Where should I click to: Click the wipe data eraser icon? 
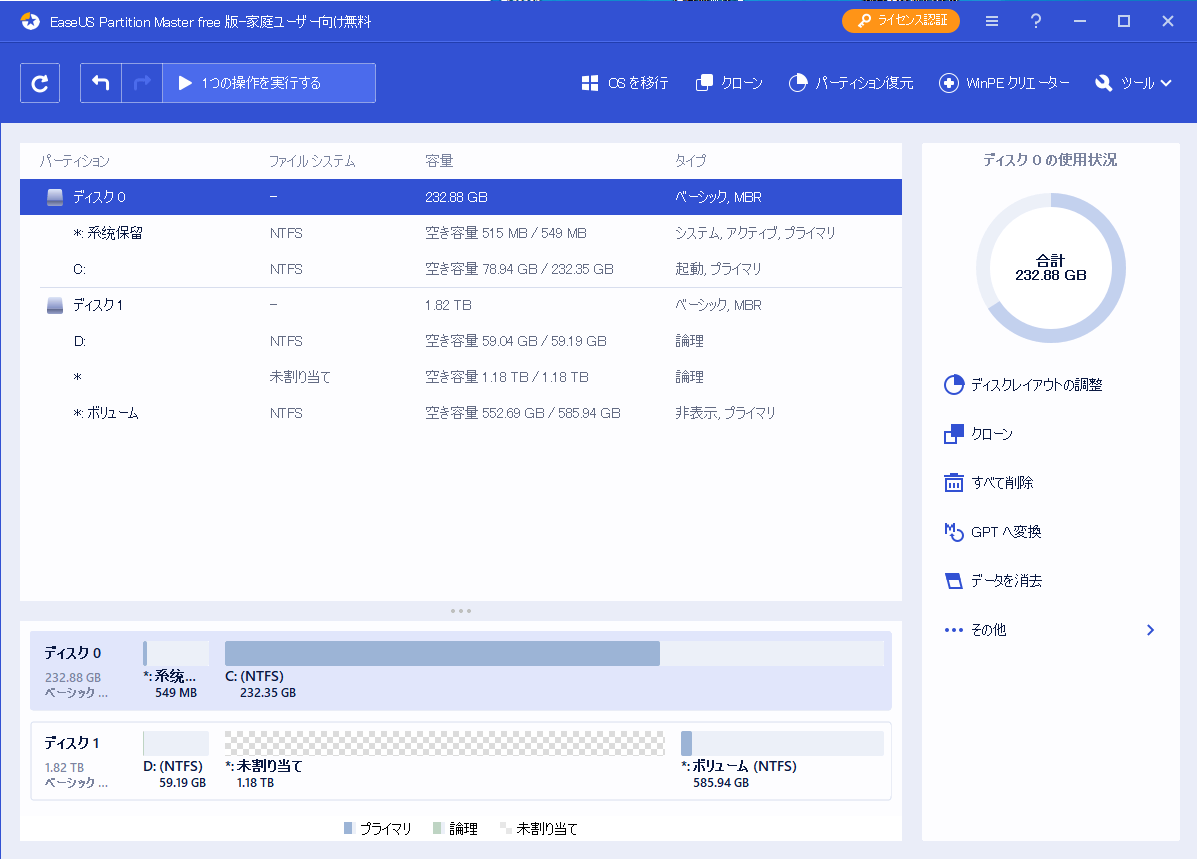point(953,581)
